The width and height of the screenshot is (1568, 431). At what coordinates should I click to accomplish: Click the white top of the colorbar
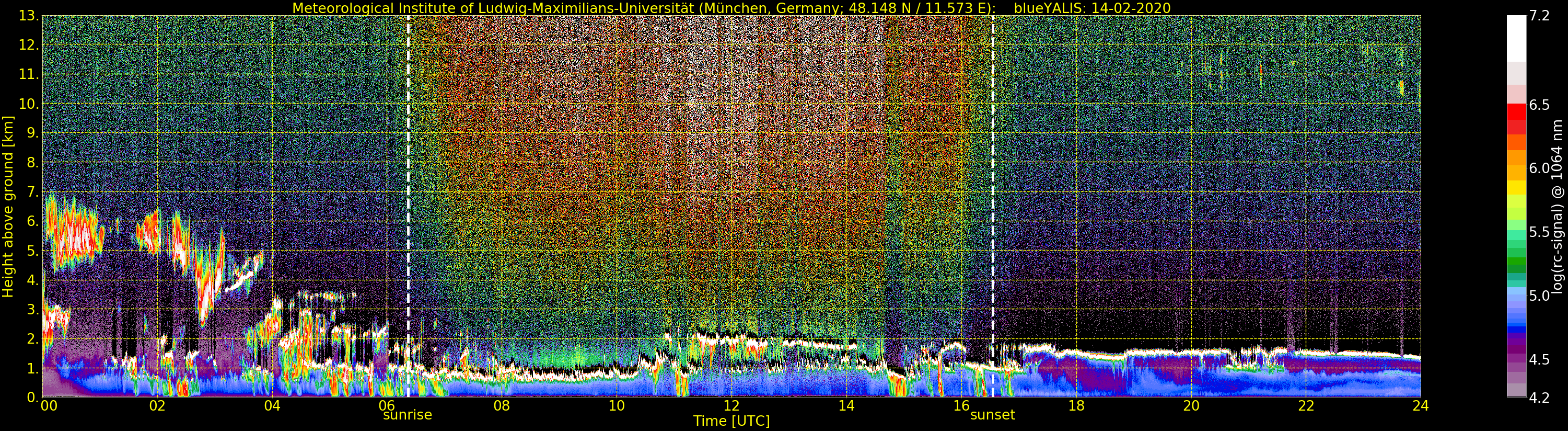(1516, 38)
